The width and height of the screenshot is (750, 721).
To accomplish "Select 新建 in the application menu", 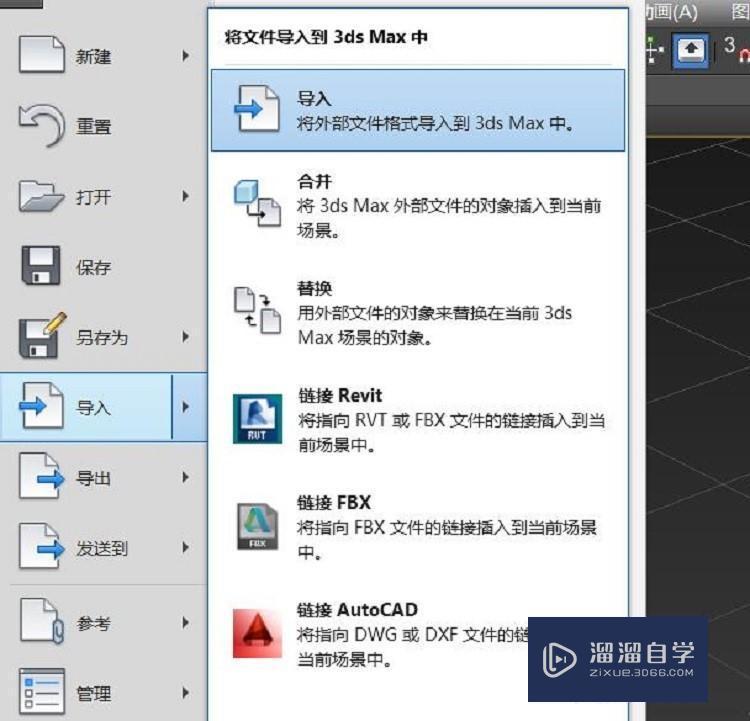I will coord(93,56).
